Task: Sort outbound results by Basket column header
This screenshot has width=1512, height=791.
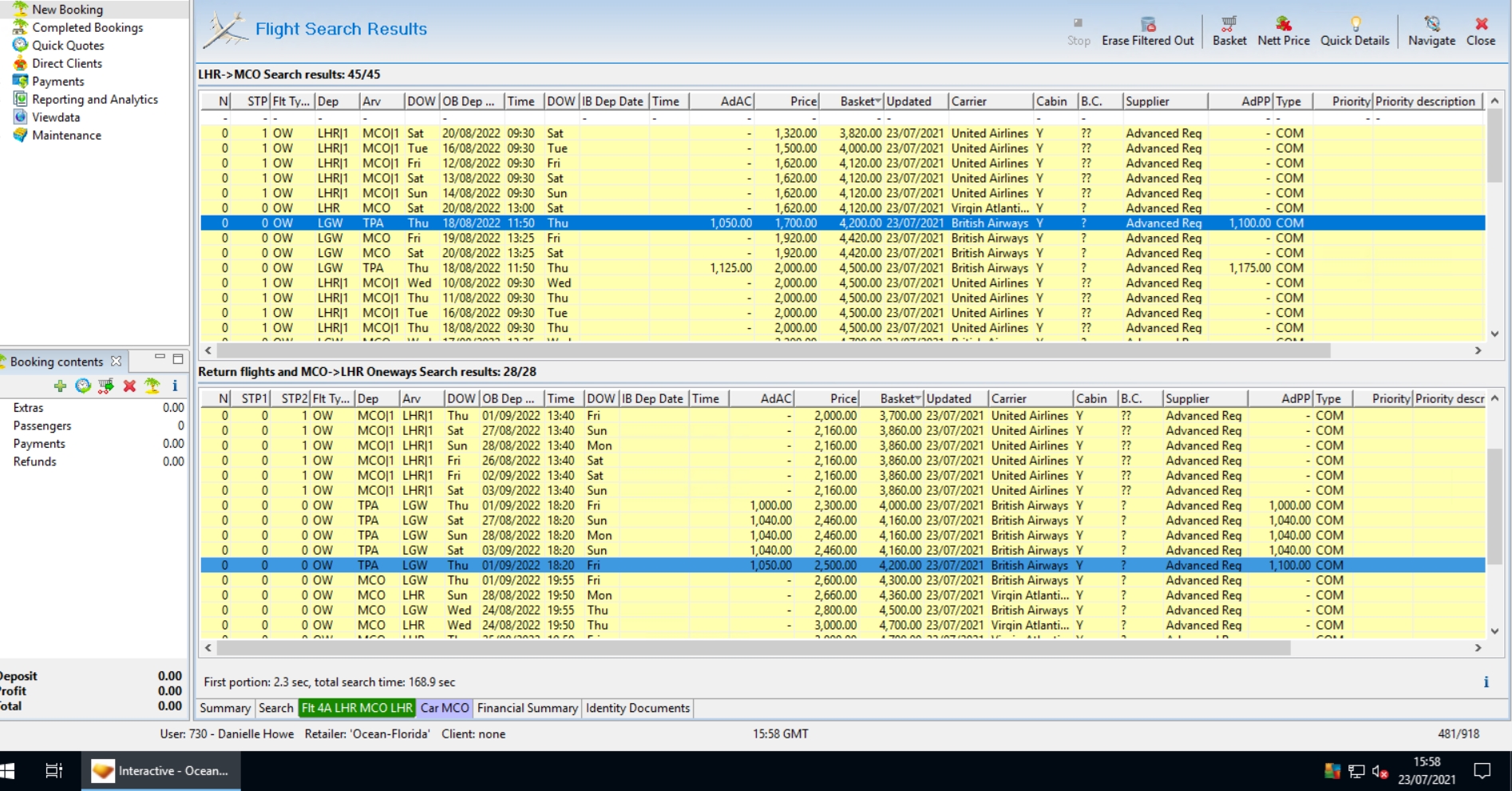Action: (858, 101)
